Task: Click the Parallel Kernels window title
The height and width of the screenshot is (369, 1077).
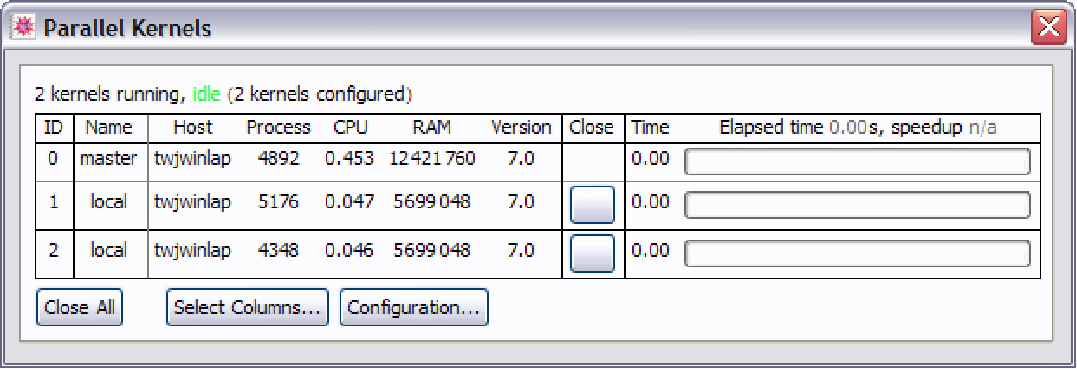Action: click(127, 28)
